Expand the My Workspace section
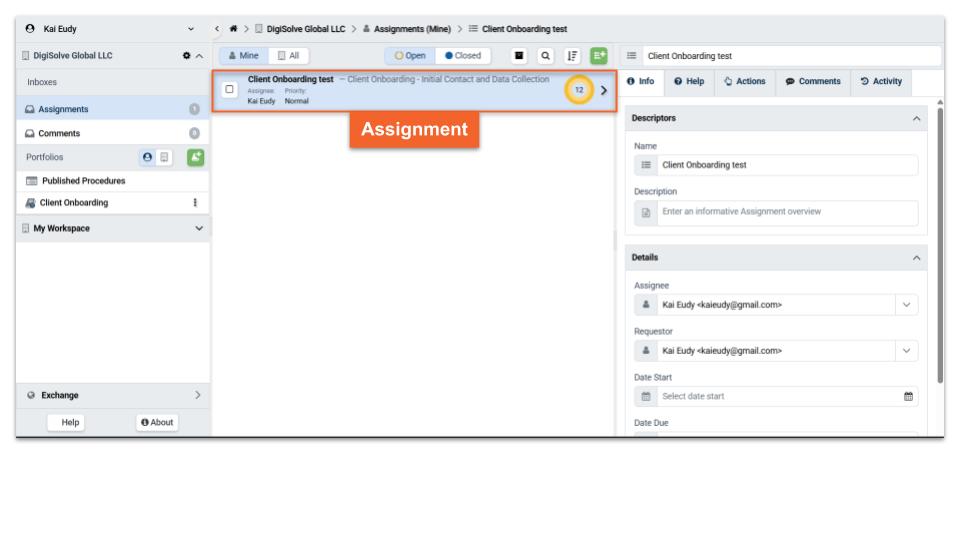This screenshot has height=540, width=960. coord(198,228)
